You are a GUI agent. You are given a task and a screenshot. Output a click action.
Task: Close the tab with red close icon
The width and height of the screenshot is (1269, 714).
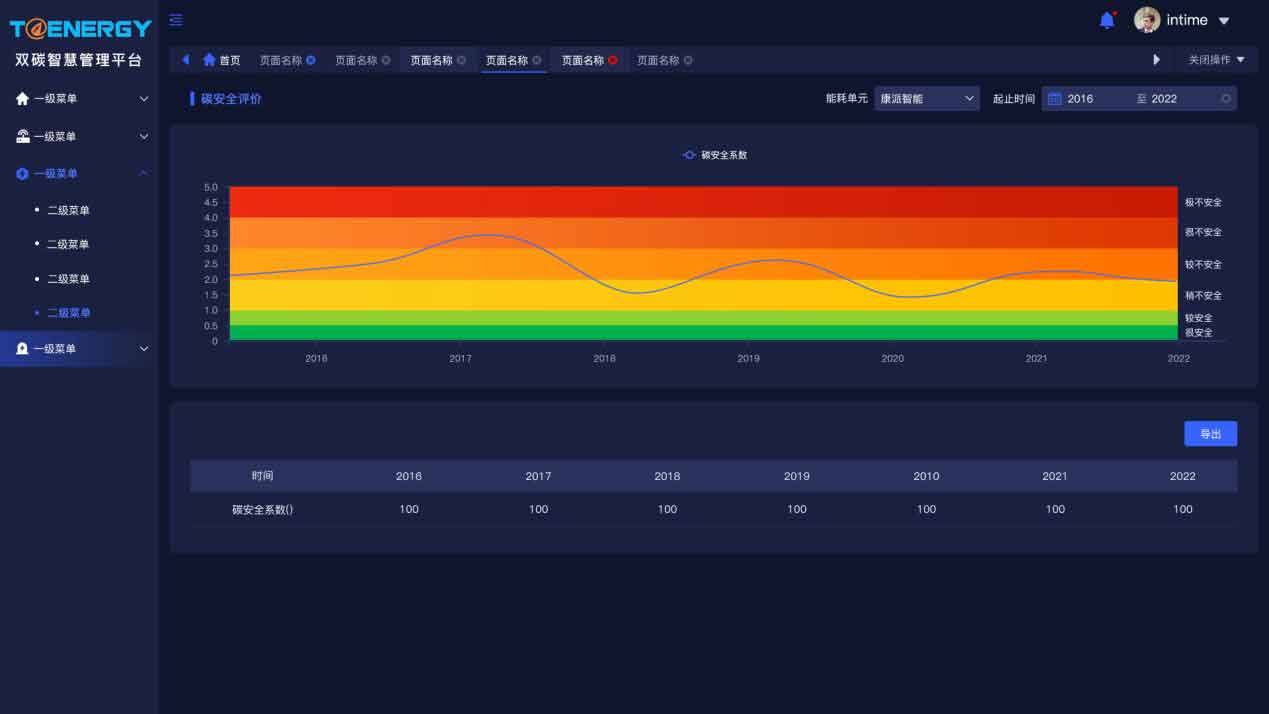[613, 60]
